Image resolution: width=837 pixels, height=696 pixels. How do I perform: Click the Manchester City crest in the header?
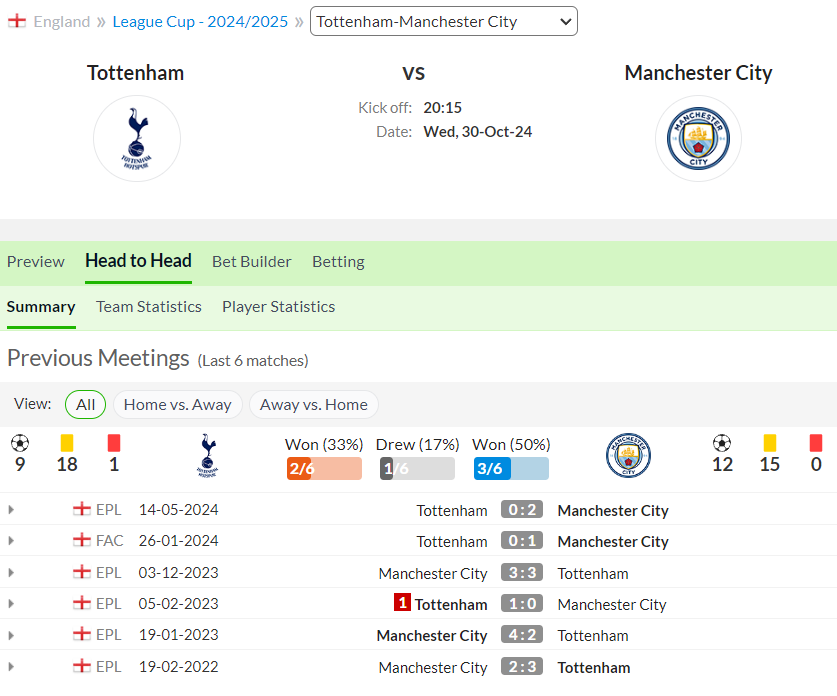point(698,139)
